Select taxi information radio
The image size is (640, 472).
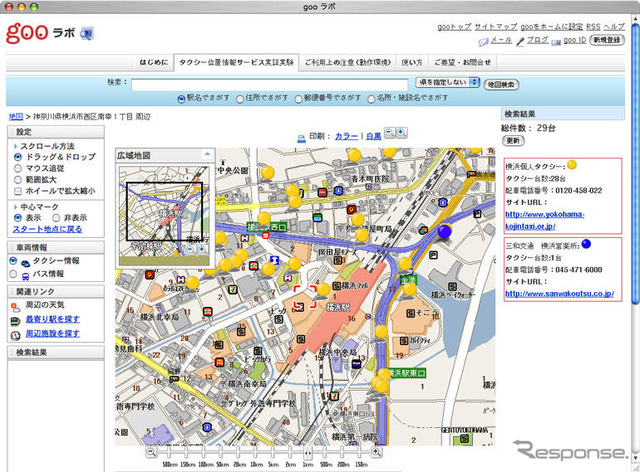click(x=13, y=260)
